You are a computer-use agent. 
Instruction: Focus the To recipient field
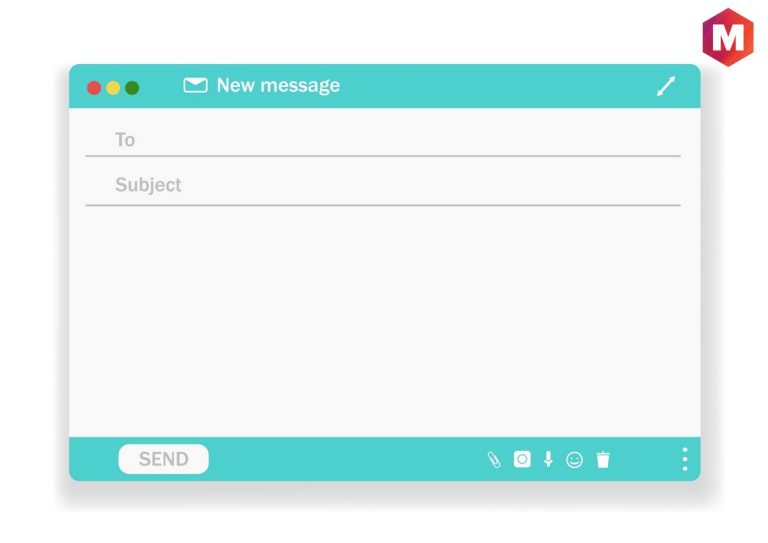[383, 140]
